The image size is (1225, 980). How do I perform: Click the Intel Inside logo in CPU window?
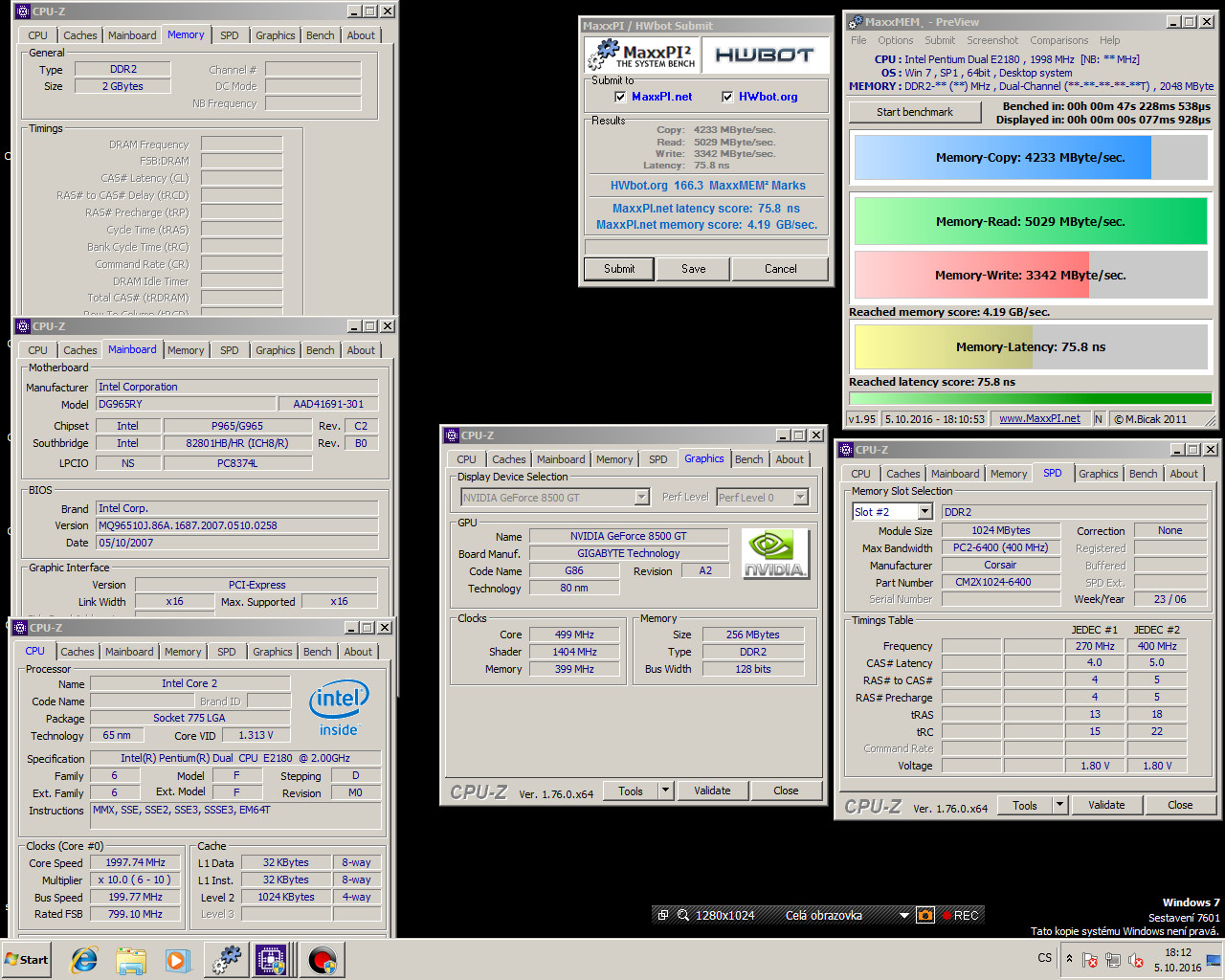[x=339, y=709]
